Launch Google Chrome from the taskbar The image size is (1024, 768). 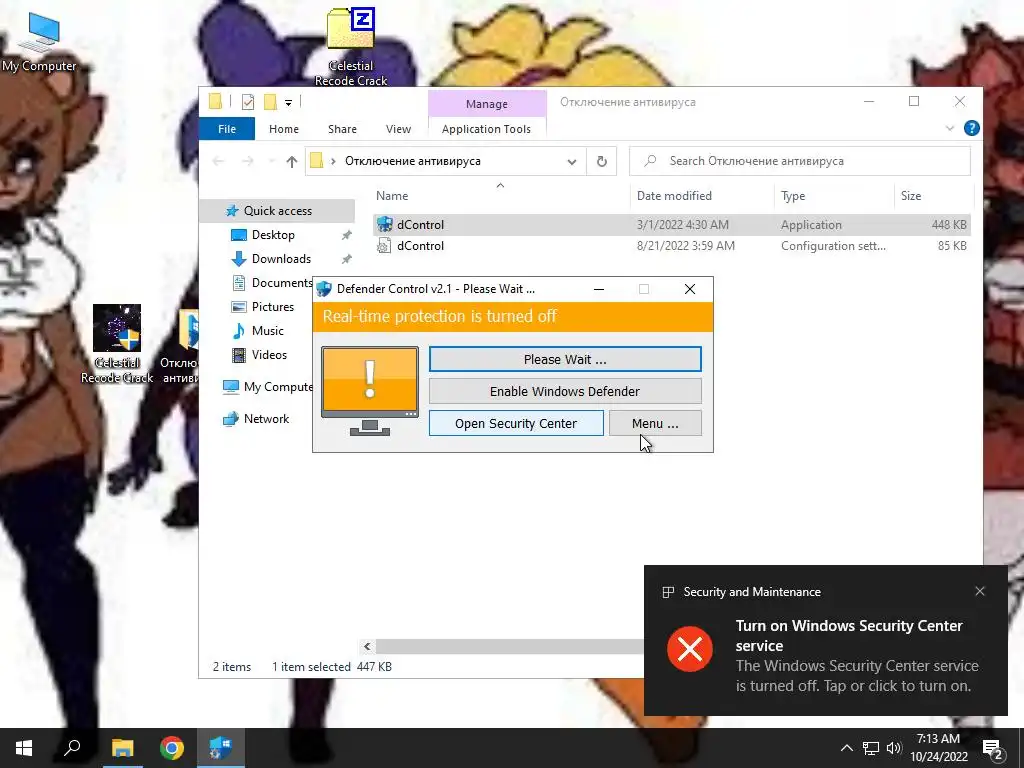172,748
